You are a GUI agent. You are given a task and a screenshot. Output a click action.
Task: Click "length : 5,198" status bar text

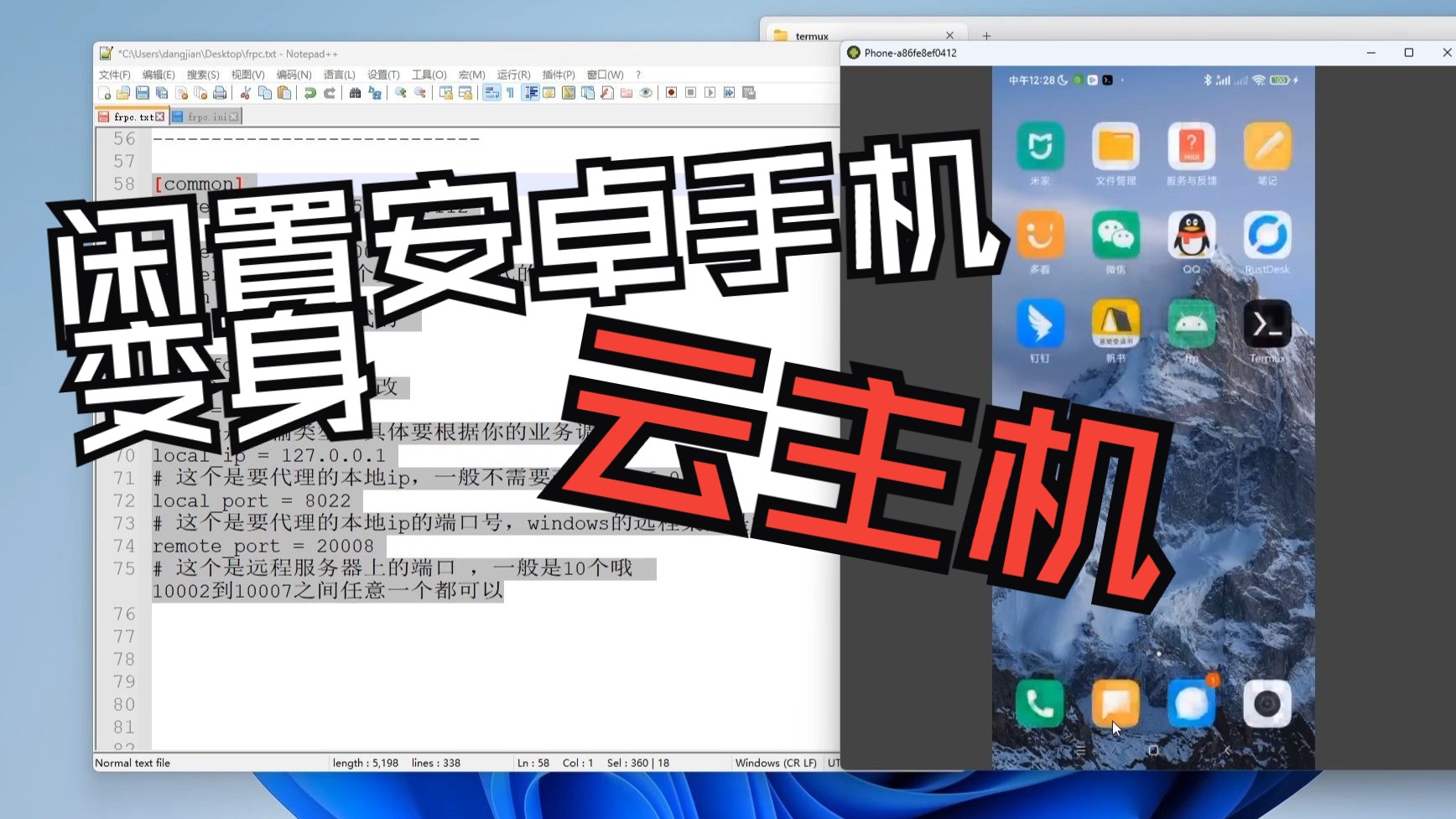click(x=366, y=763)
